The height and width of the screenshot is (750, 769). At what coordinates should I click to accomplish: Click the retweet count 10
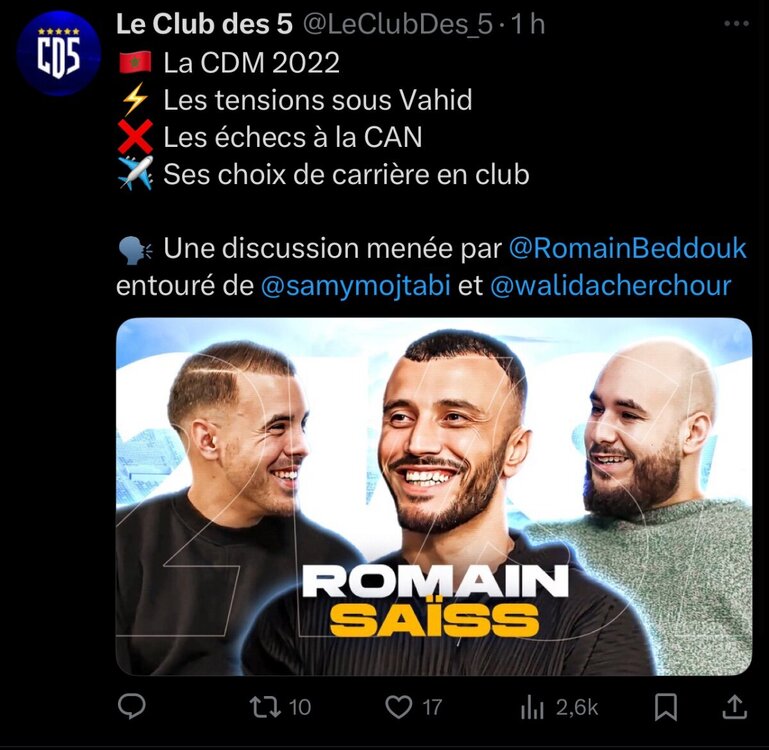pyautogui.click(x=300, y=707)
